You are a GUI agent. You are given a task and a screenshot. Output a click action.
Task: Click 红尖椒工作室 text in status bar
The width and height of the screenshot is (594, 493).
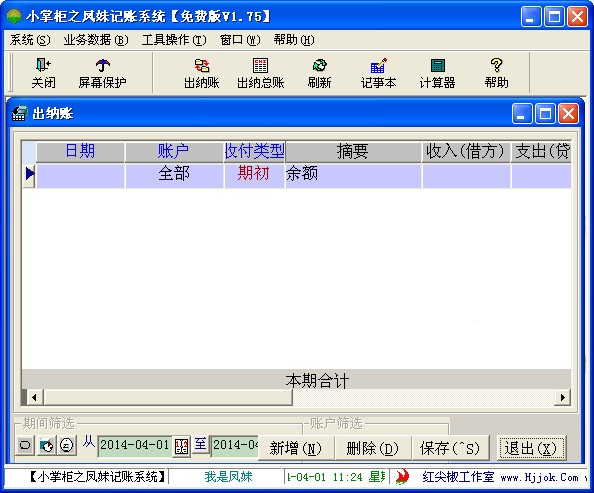click(x=458, y=477)
